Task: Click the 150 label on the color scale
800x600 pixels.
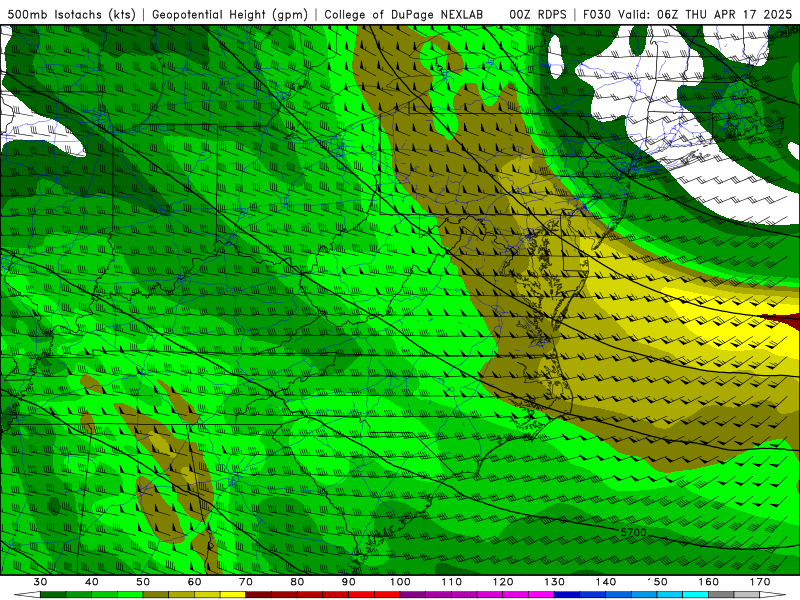Action: [x=657, y=582]
